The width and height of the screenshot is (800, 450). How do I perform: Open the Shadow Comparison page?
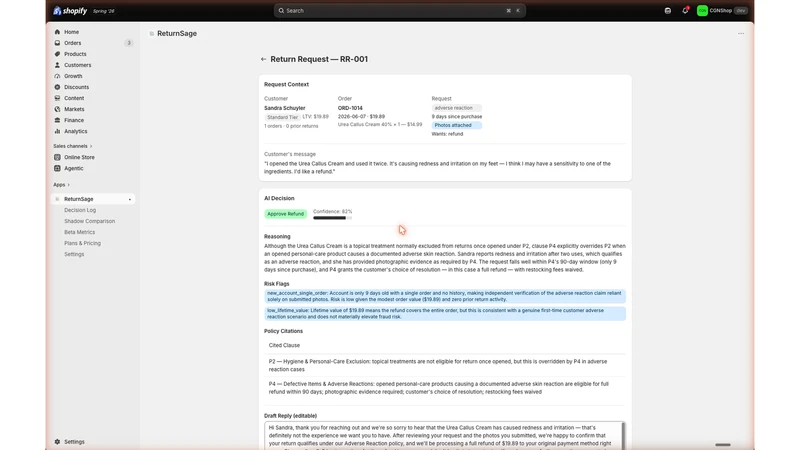(x=89, y=221)
